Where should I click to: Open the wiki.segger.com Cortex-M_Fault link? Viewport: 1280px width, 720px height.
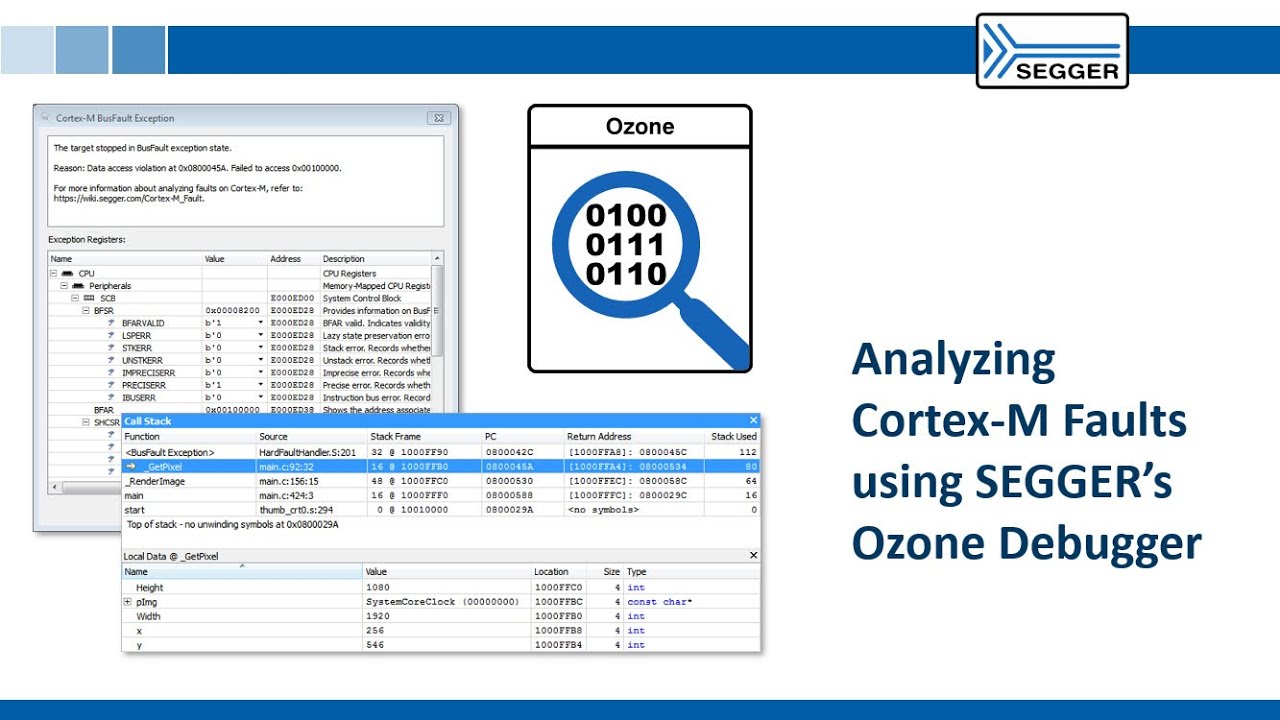coord(131,198)
